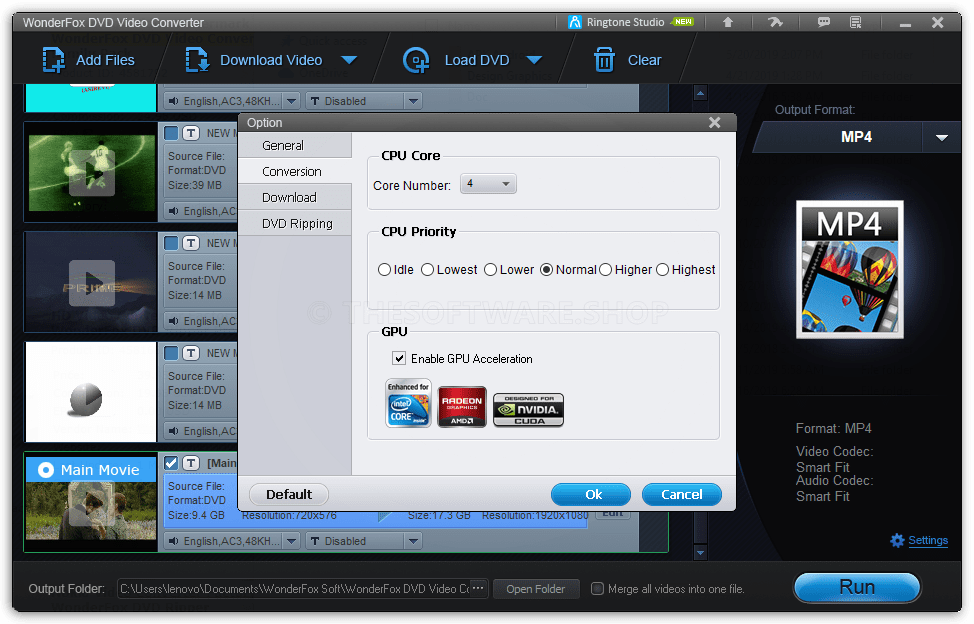Open the Download options tab
Image resolution: width=974 pixels, height=624 pixels.
click(294, 197)
